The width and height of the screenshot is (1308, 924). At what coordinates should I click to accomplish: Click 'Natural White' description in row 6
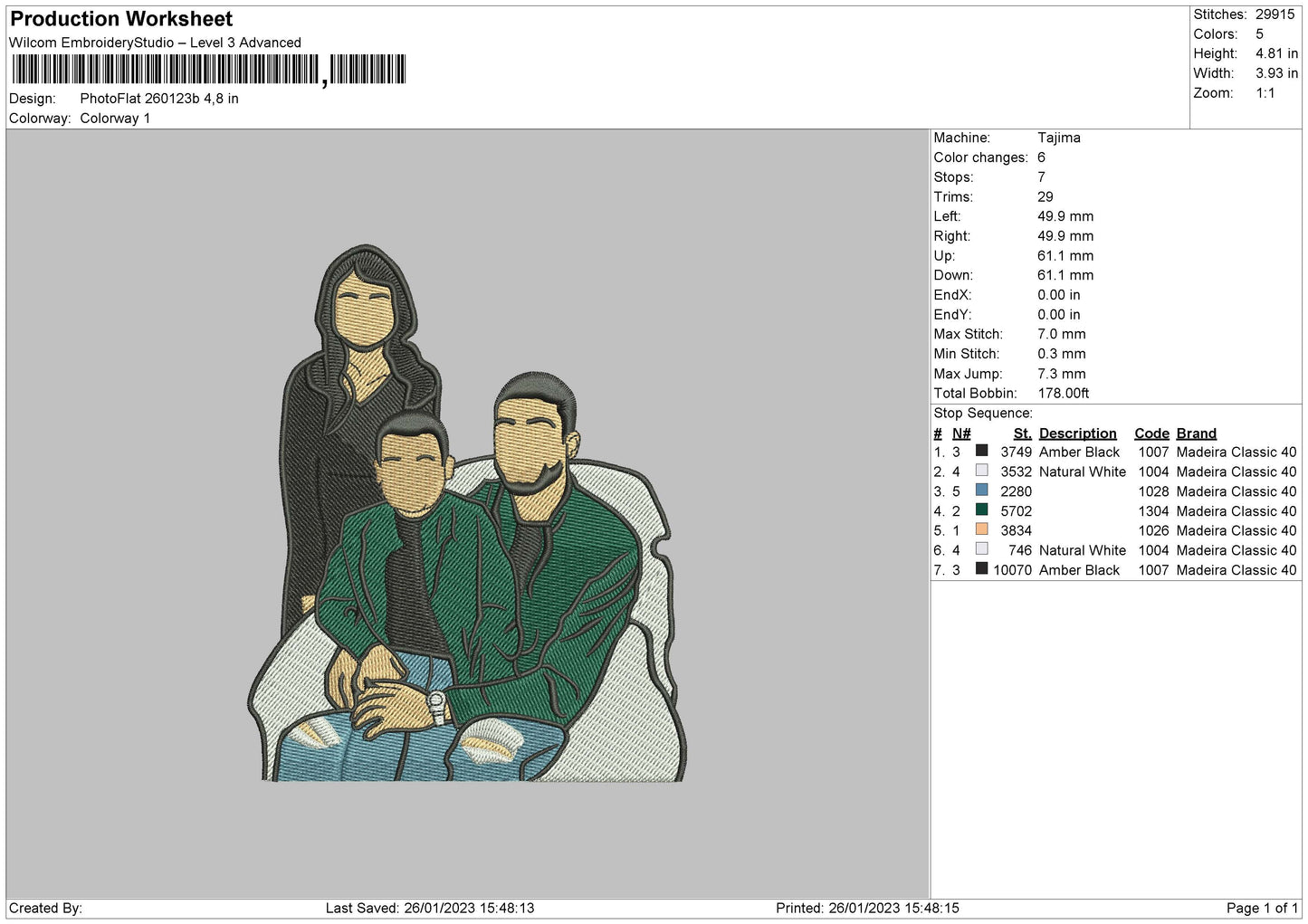click(1083, 550)
